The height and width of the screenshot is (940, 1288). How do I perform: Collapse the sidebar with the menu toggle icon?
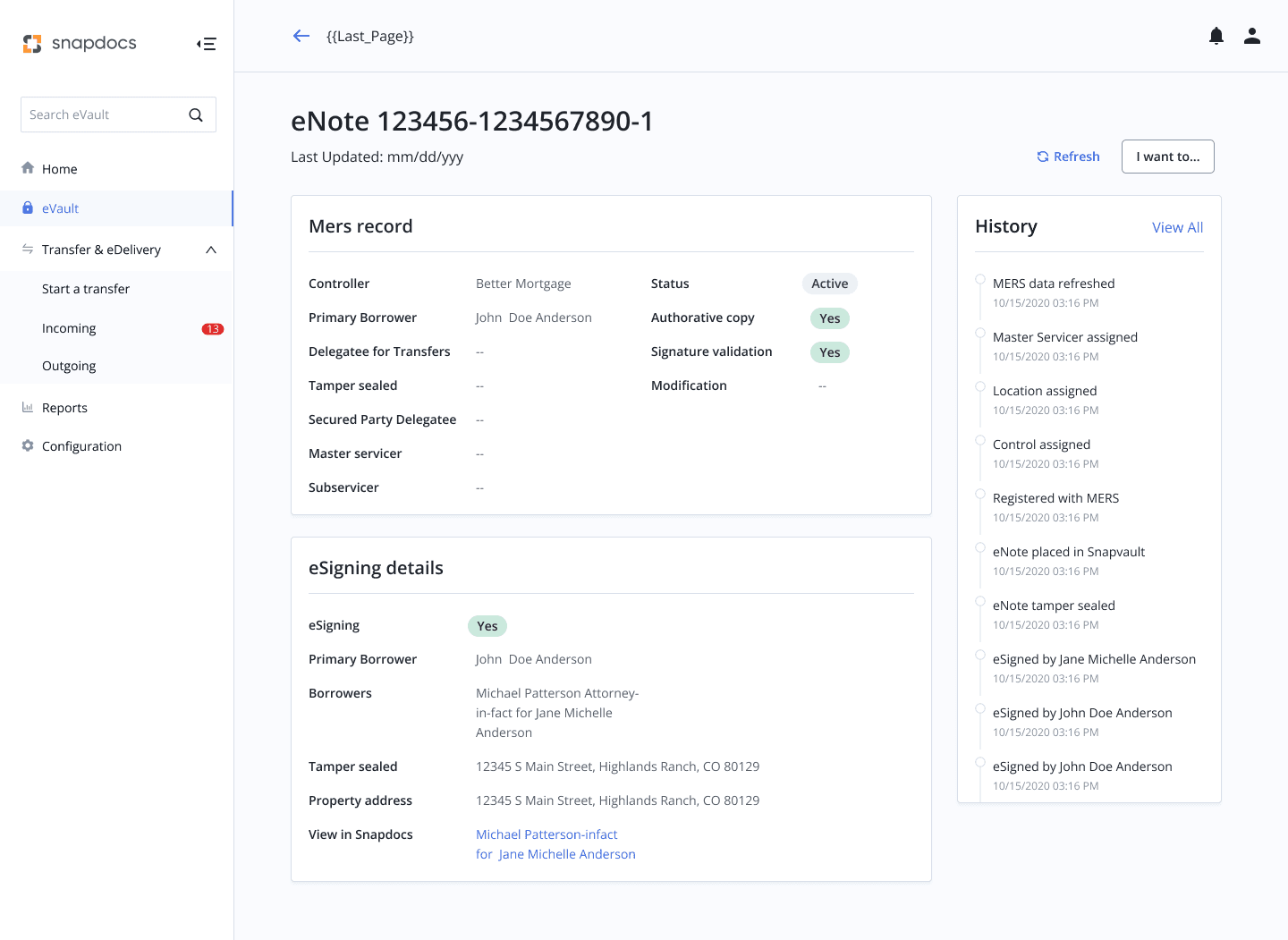[x=207, y=44]
